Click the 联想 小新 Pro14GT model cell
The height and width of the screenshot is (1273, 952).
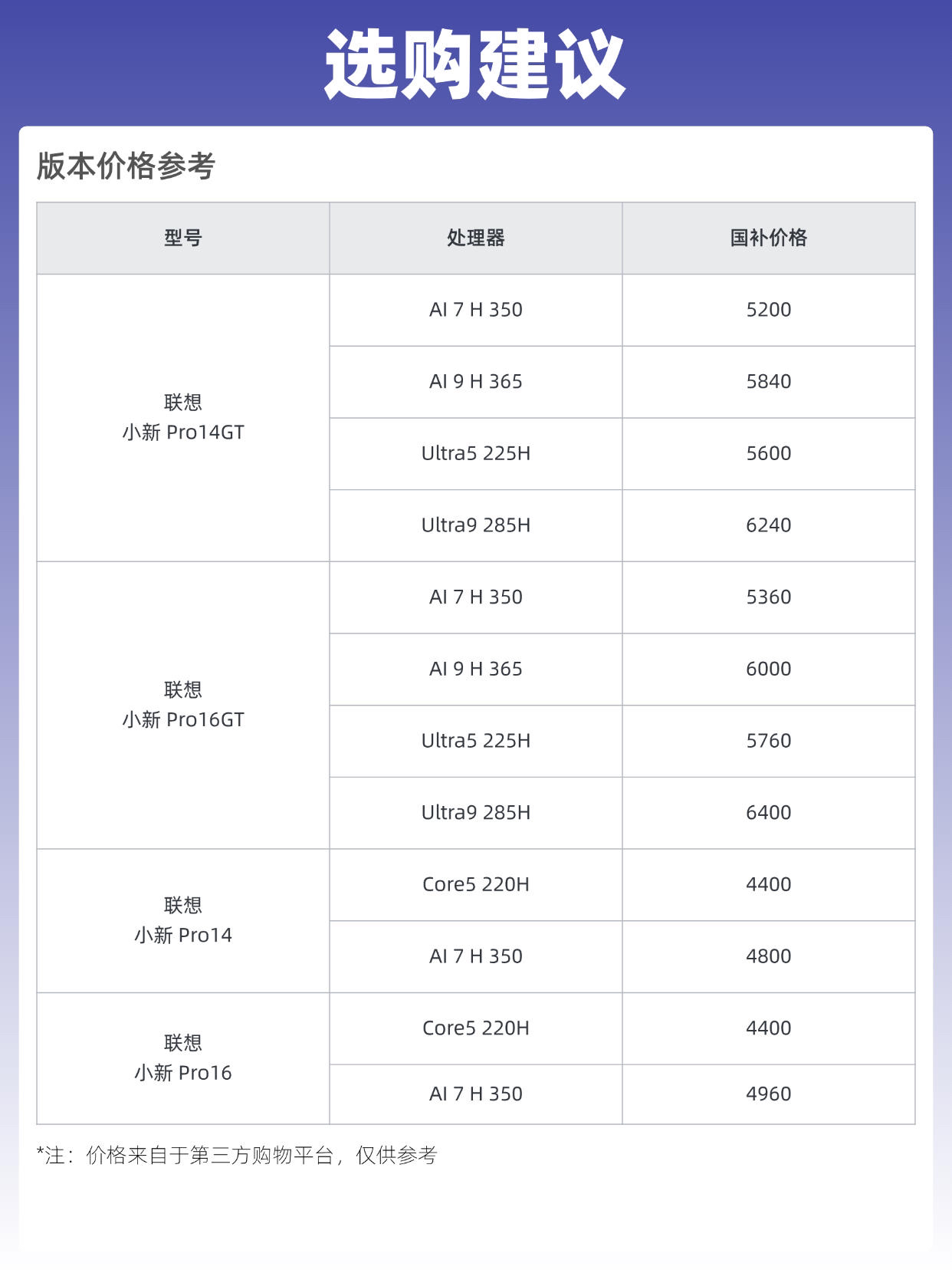click(183, 418)
